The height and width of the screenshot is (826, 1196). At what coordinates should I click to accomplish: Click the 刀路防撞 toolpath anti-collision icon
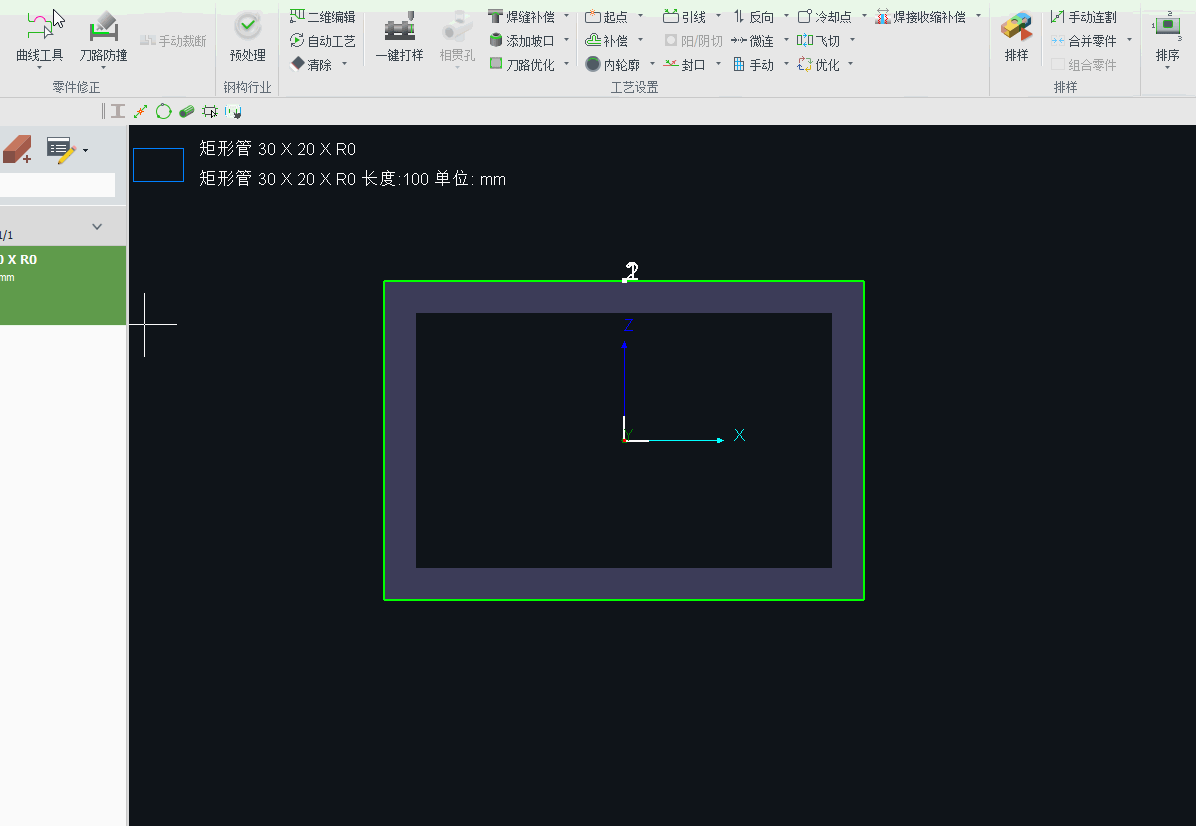pos(103,36)
